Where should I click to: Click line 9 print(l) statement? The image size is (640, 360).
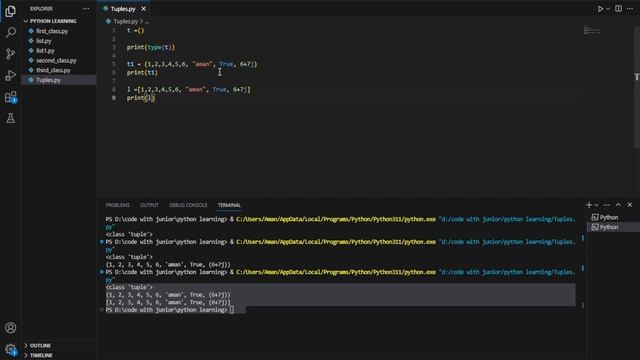click(x=141, y=98)
